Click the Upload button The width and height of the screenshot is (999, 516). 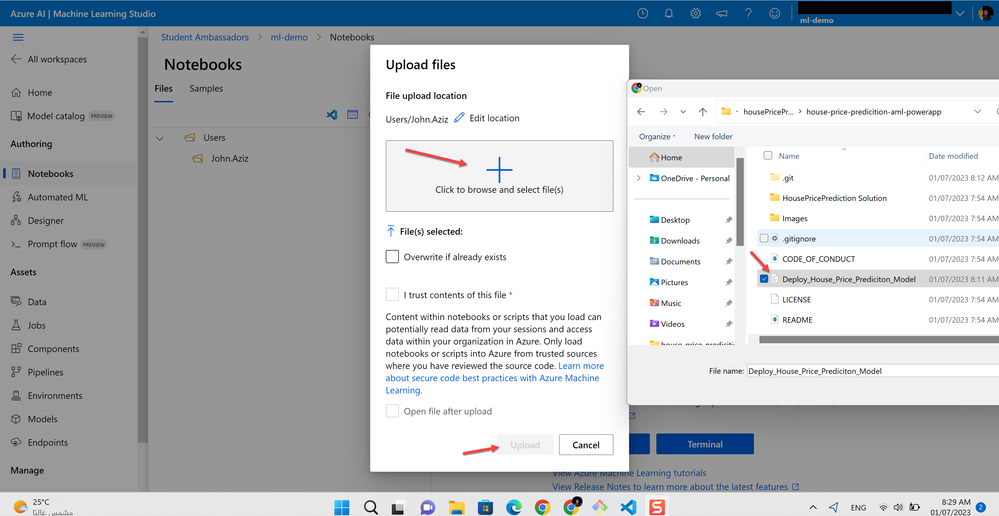pyautogui.click(x=525, y=445)
